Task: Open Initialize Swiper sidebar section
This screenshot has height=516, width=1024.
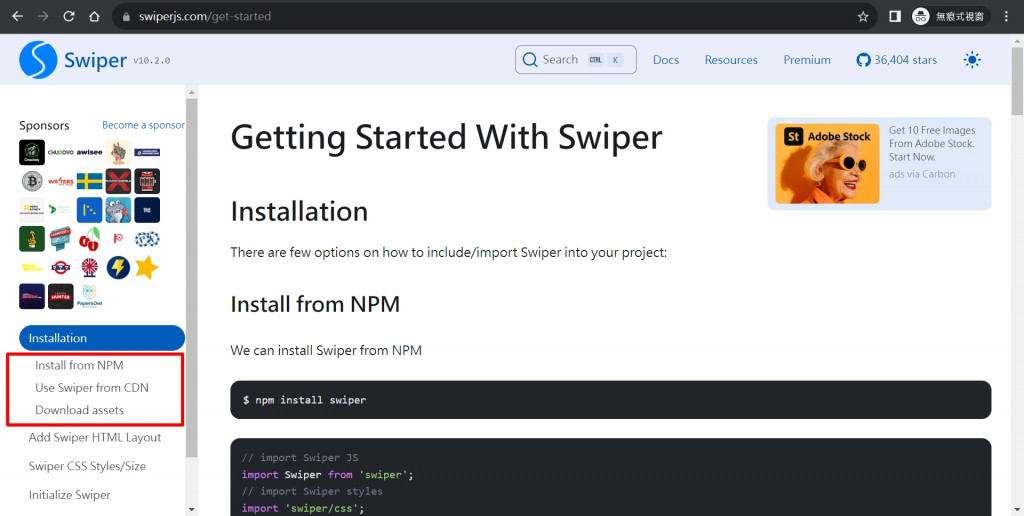Action: click(69, 494)
